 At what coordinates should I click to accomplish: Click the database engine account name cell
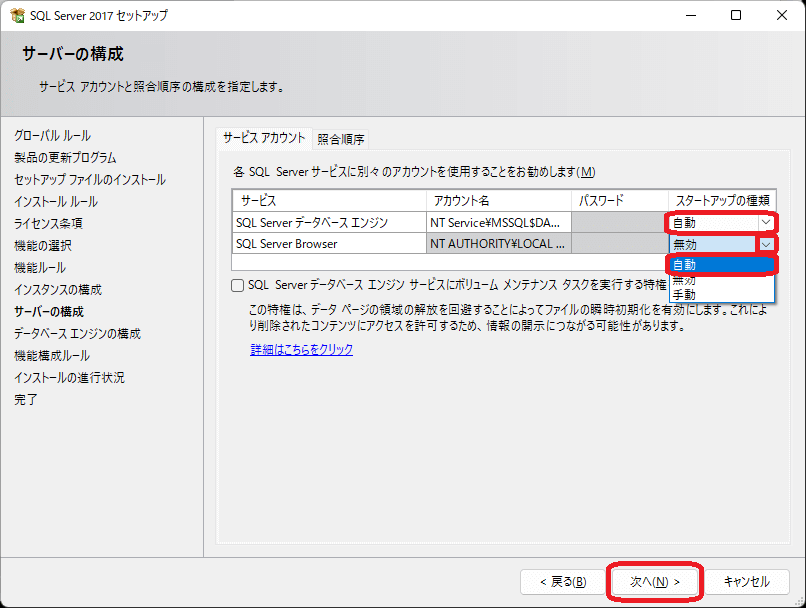tap(498, 223)
